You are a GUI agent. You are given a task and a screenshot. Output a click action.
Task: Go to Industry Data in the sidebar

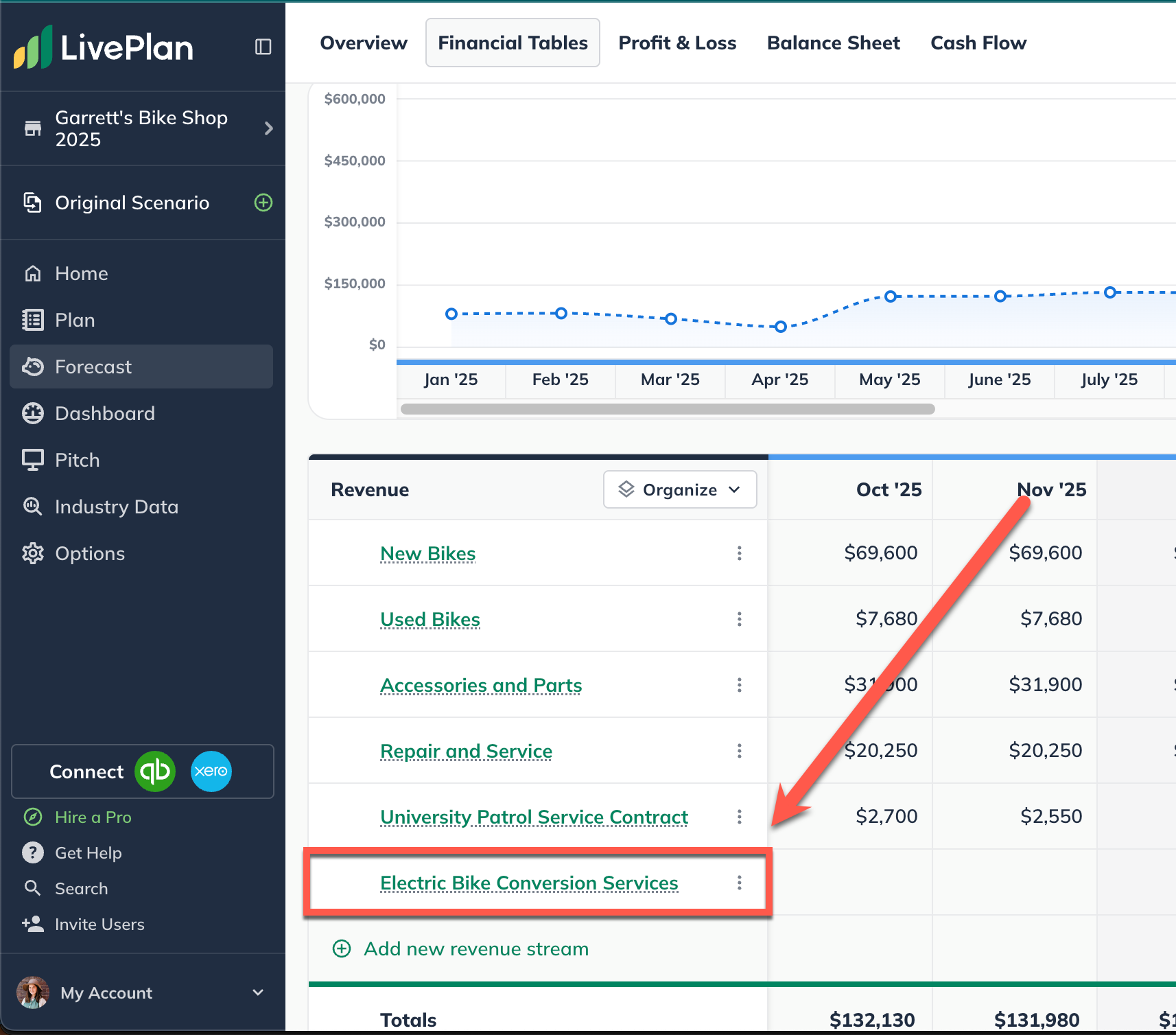pos(116,507)
